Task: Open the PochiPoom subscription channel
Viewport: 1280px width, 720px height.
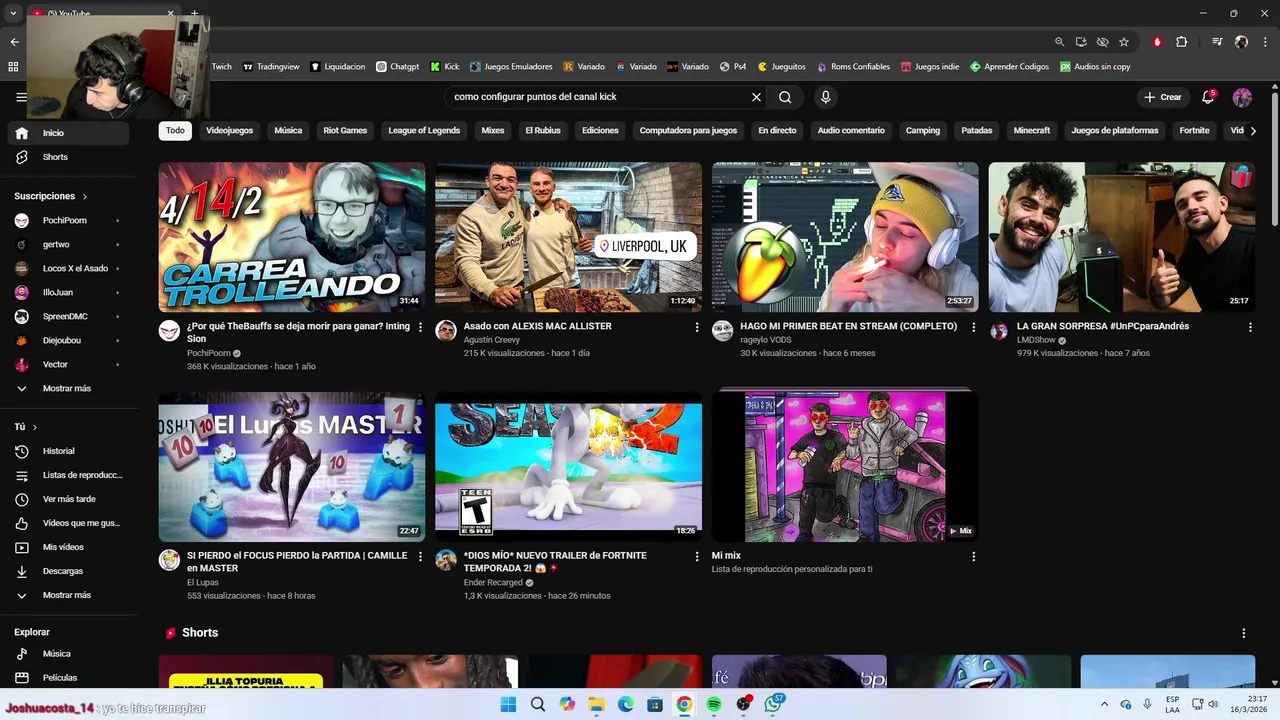Action: pos(68,220)
